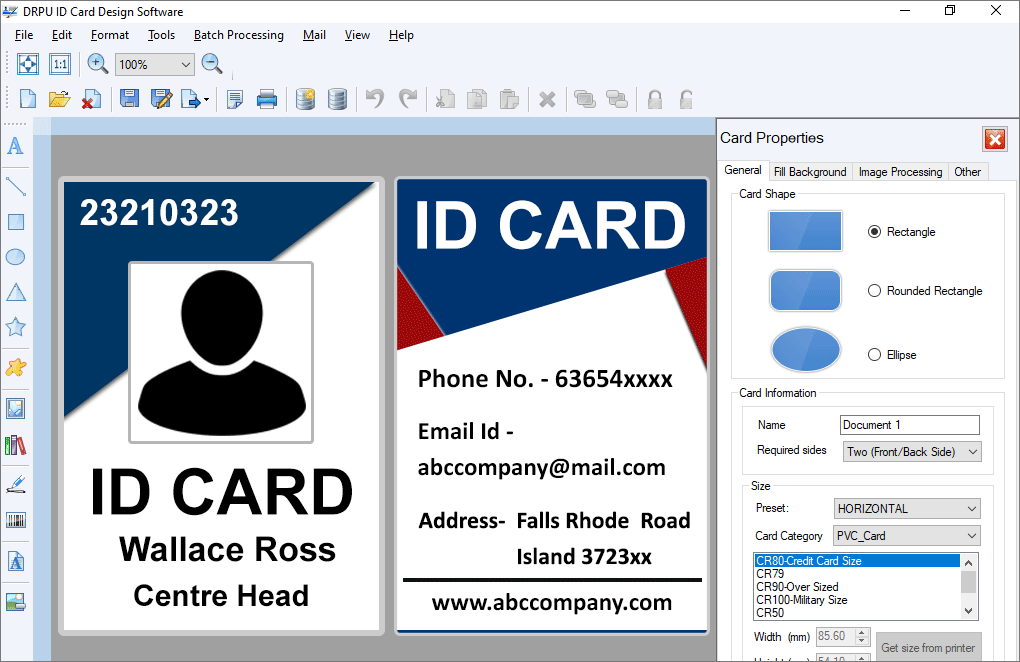Screen dimensions: 1020x662
Task: Choose the Star shape tool
Action: point(15,326)
